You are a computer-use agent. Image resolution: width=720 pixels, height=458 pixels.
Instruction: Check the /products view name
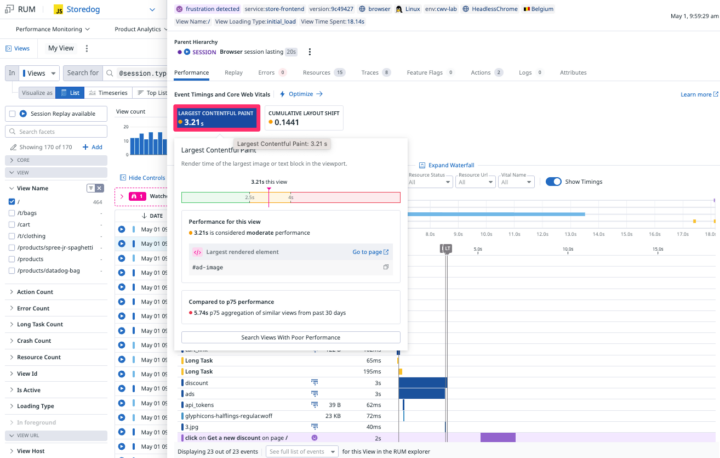click(12, 259)
